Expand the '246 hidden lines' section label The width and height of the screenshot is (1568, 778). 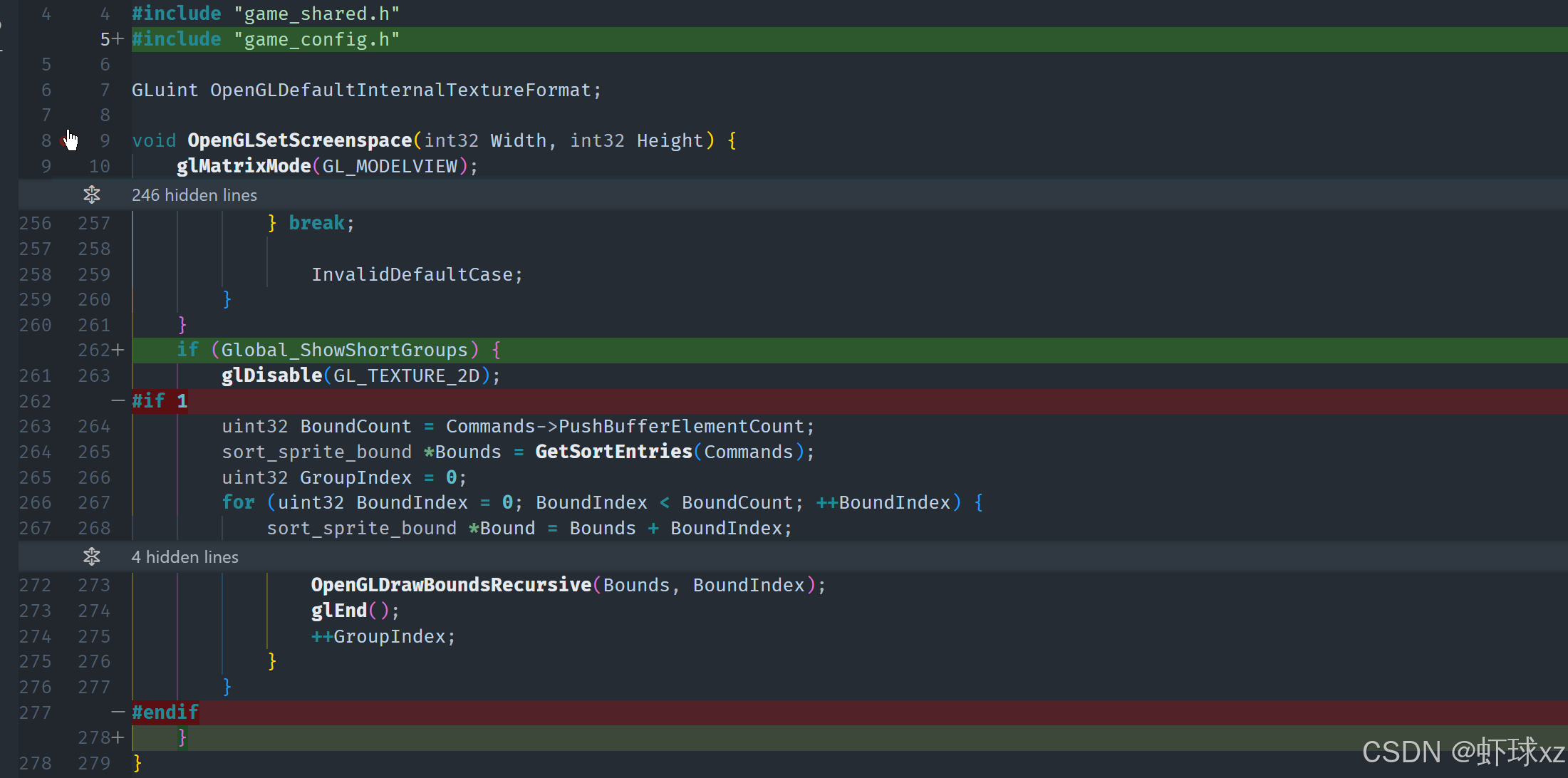[194, 195]
